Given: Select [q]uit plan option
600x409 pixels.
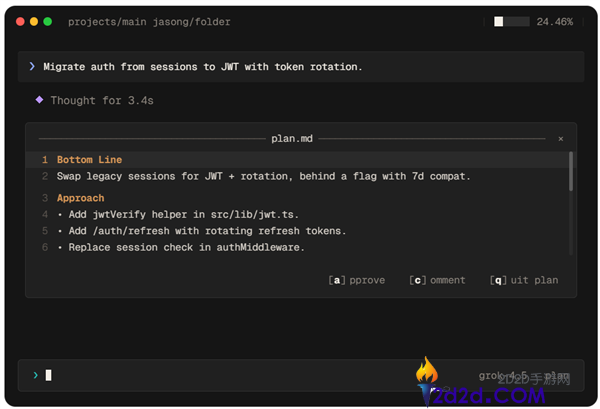Looking at the screenshot, I should (x=524, y=280).
